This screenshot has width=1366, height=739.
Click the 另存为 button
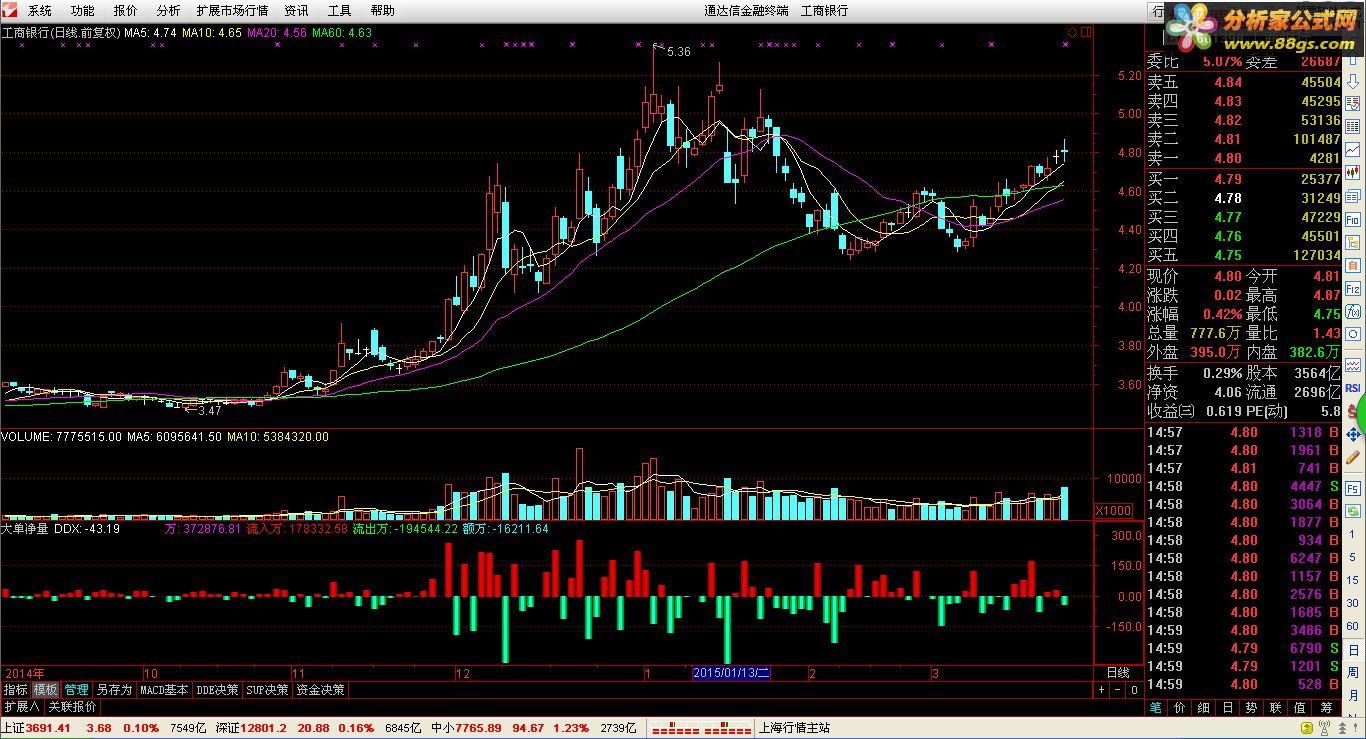tap(114, 690)
